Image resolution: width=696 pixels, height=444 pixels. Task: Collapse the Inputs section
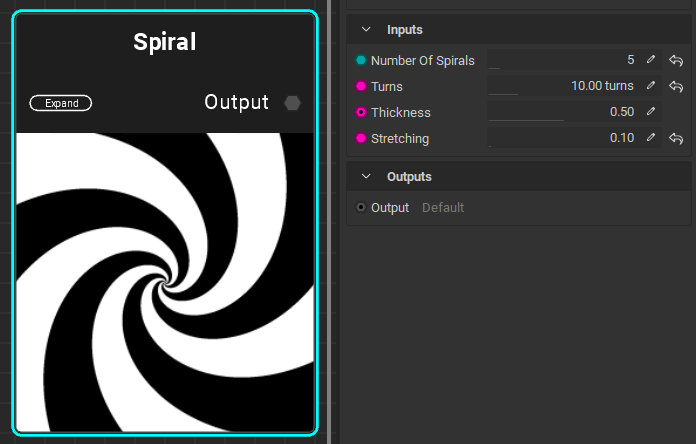pos(366,30)
